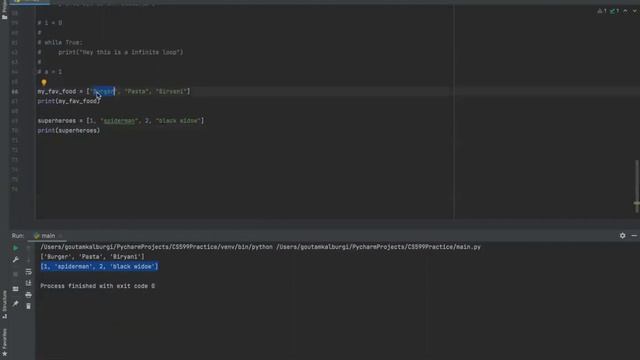
Task: Rerun main with the green play icon
Action: point(16,248)
